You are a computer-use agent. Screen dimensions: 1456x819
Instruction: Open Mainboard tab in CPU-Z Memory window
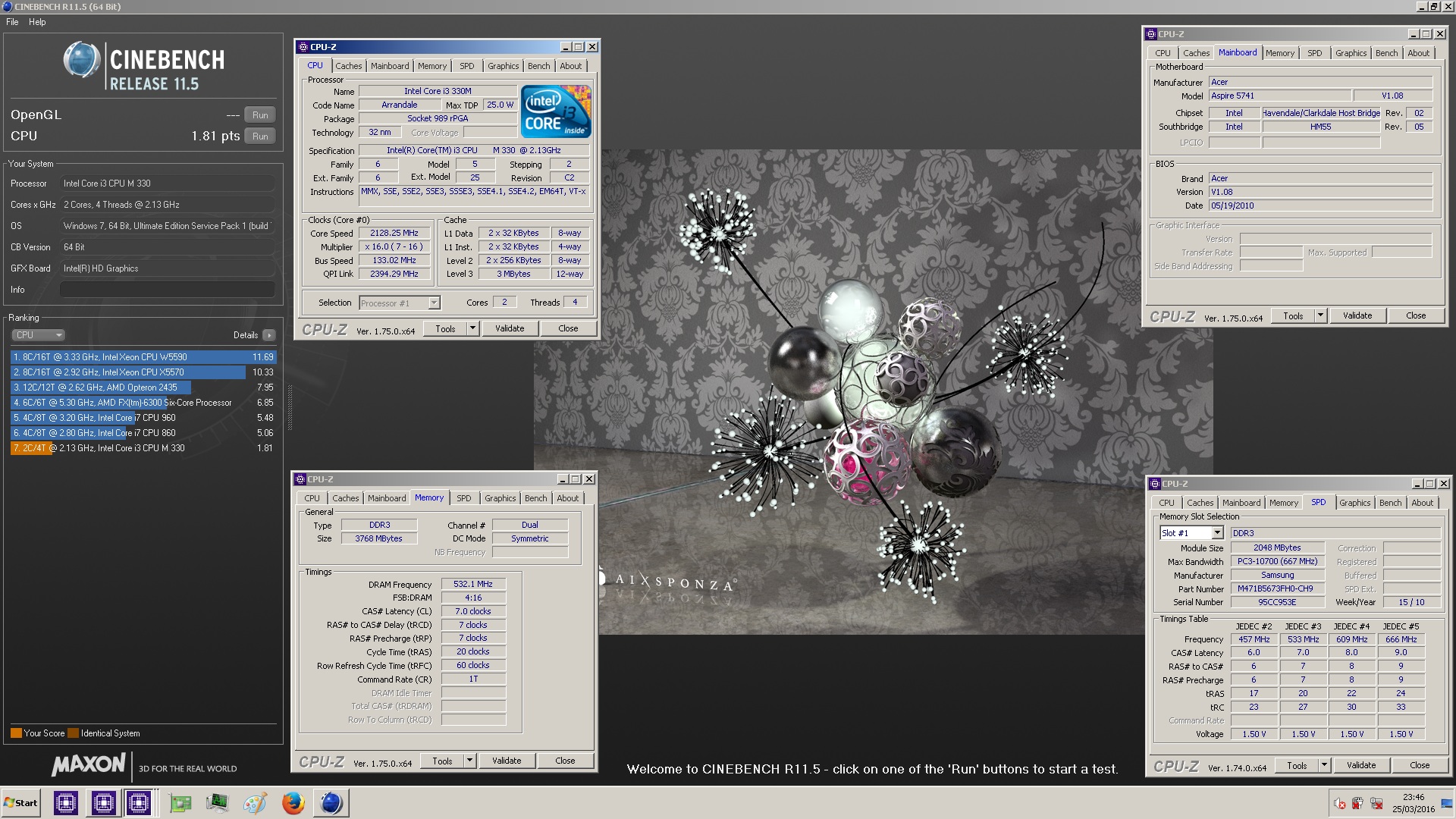click(387, 498)
